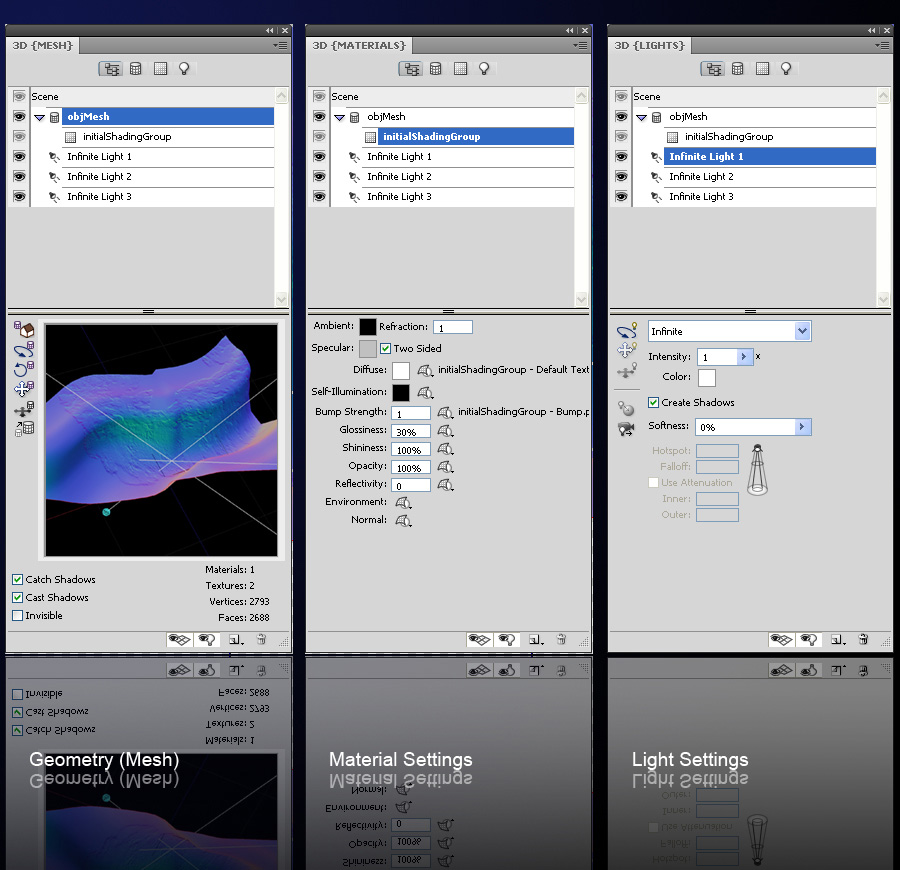
Task: Enable the Invisible checkbox
Action: tap(18, 616)
